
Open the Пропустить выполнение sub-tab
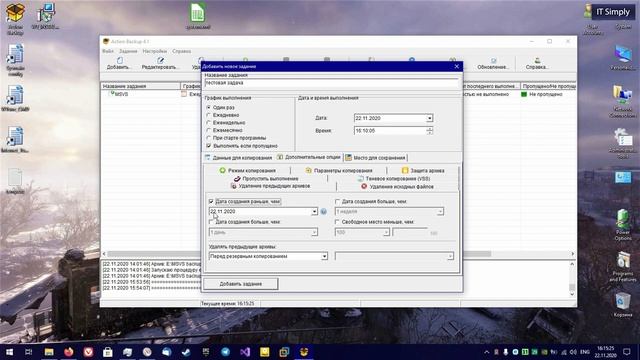266,179
